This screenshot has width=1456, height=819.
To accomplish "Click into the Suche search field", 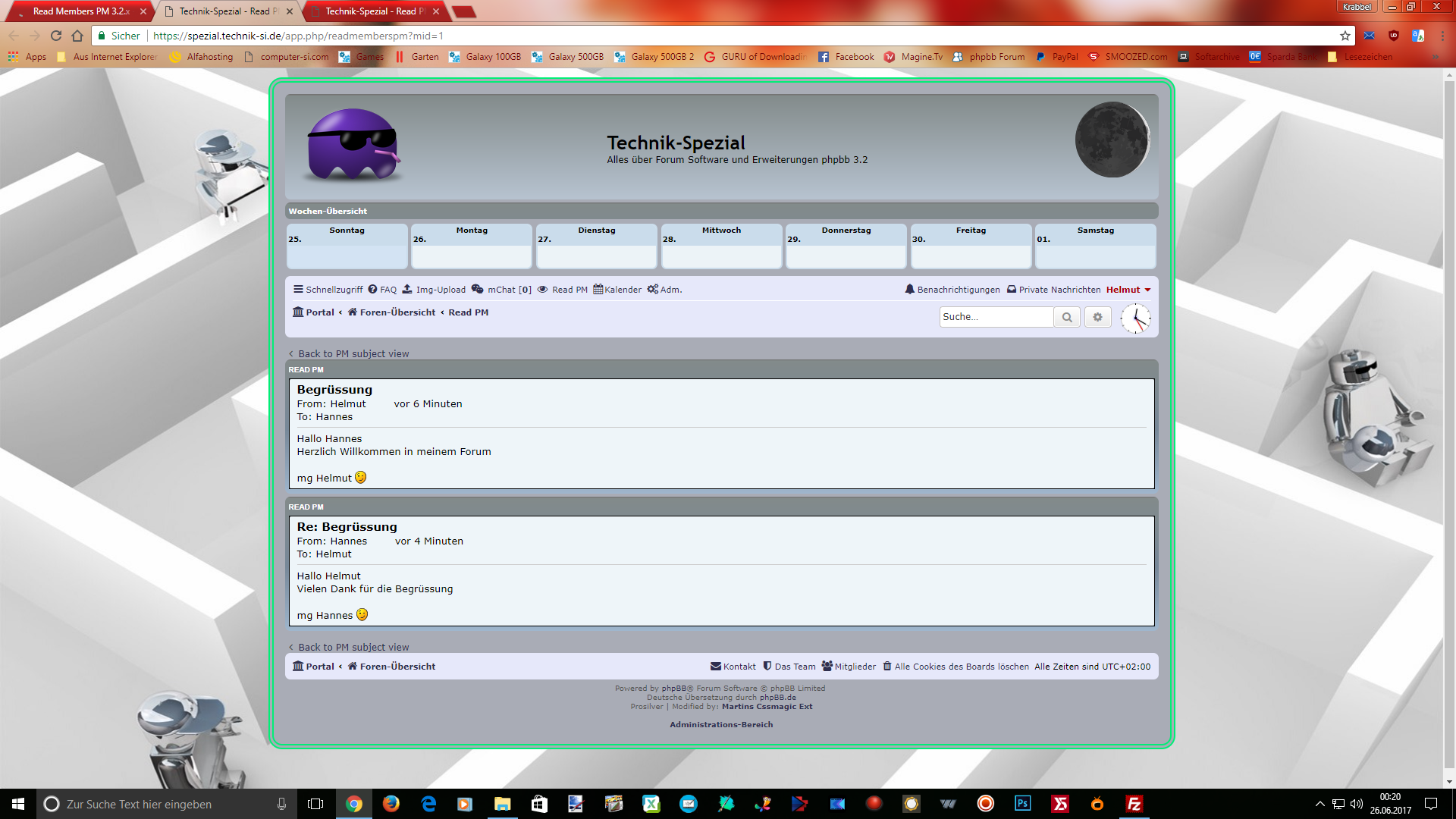I will (x=995, y=317).
